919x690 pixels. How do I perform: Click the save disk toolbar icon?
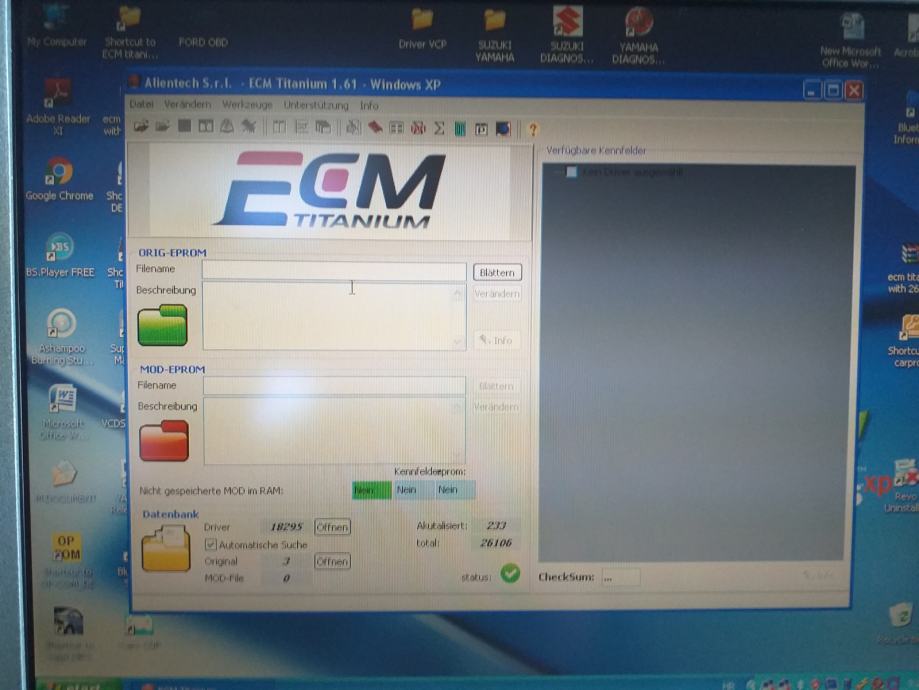[x=184, y=126]
